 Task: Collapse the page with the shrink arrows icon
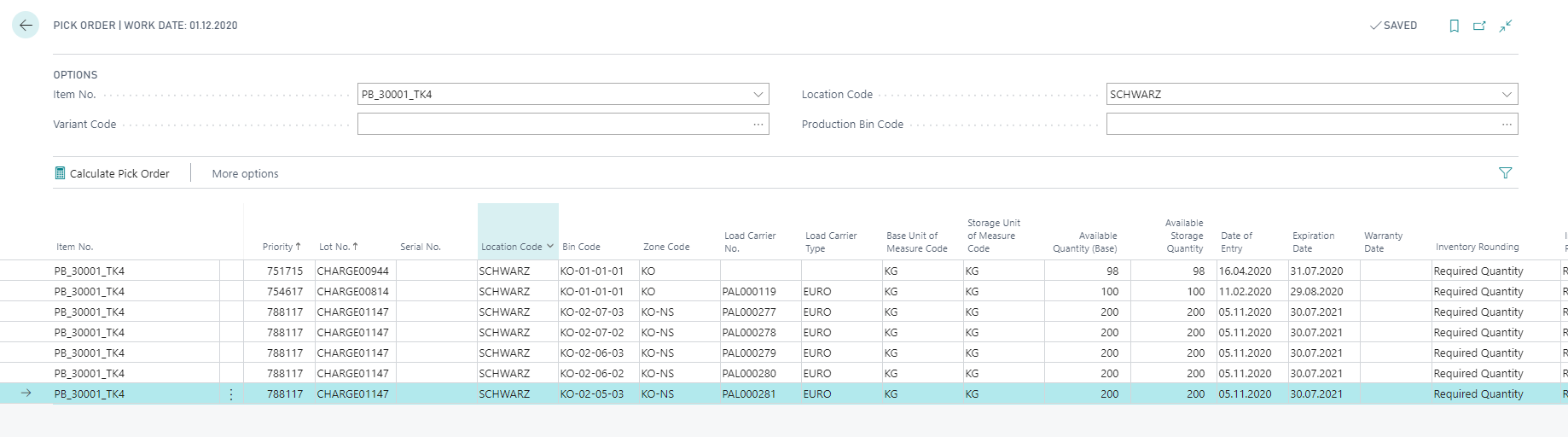tap(1505, 26)
